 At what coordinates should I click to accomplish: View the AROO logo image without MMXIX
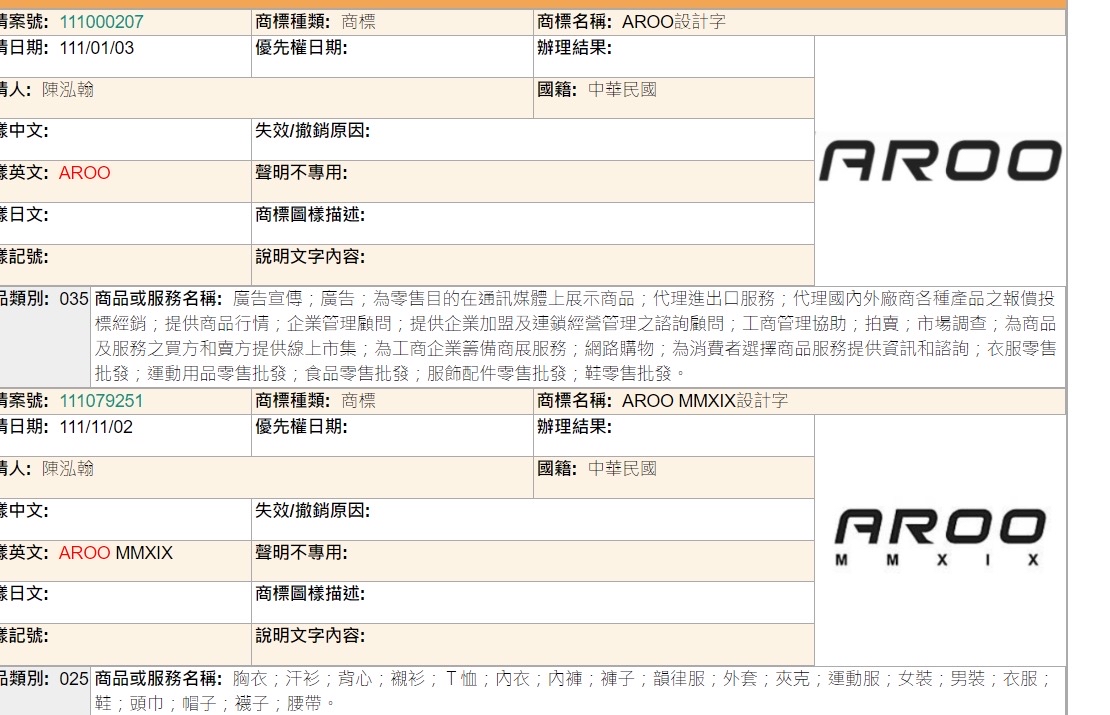pos(940,161)
